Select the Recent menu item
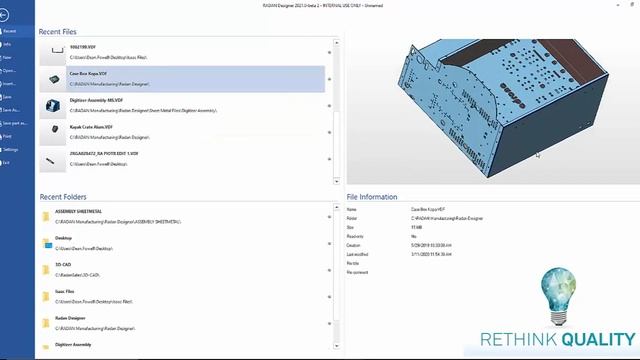 (x=16, y=31)
